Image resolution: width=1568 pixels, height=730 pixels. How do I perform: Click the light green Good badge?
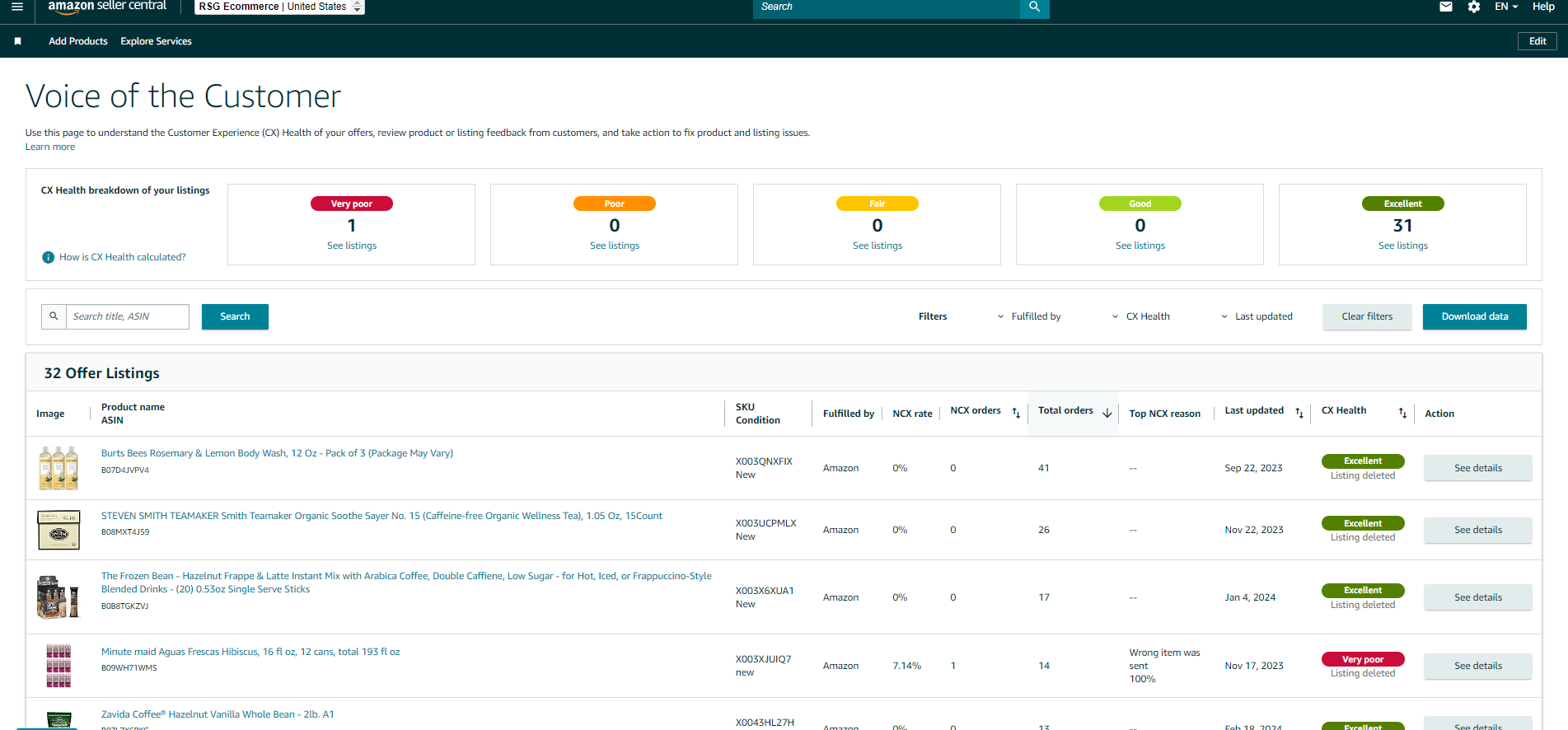pyautogui.click(x=1140, y=204)
